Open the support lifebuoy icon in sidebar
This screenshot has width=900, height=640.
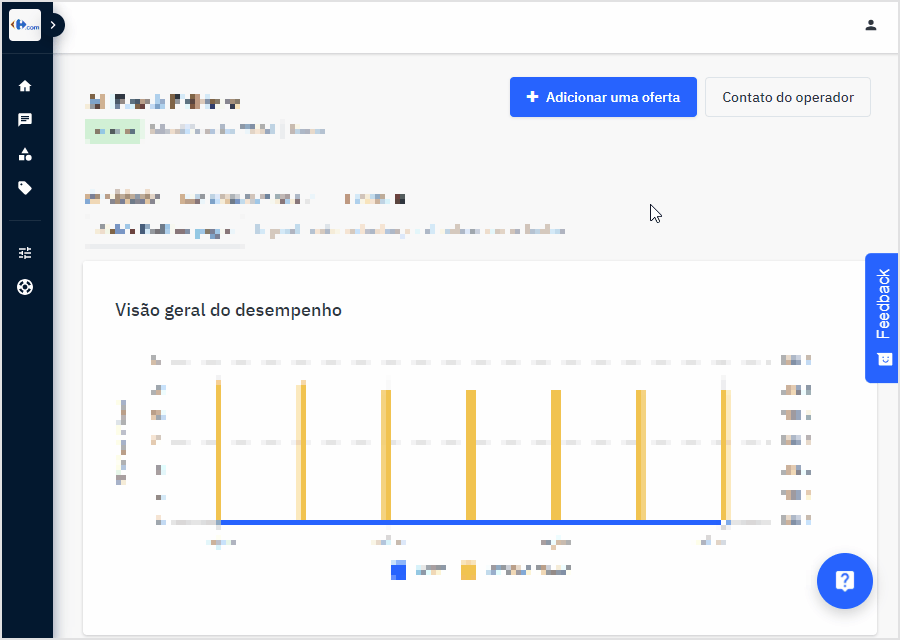pyautogui.click(x=25, y=287)
